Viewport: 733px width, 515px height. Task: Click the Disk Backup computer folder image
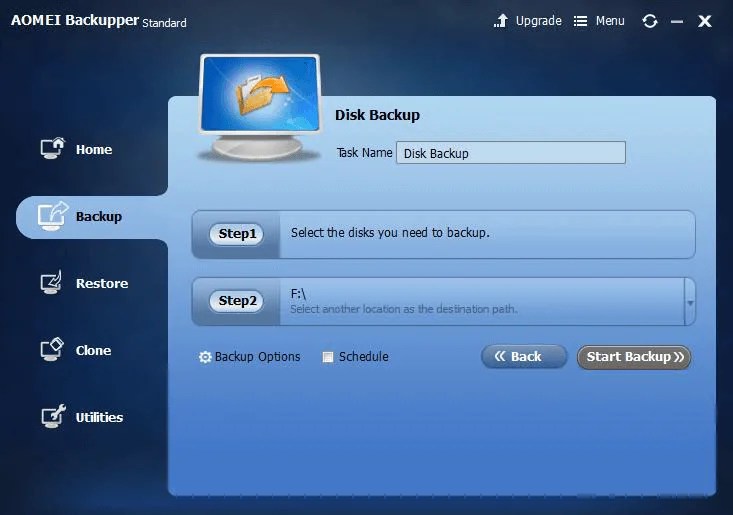(260, 107)
